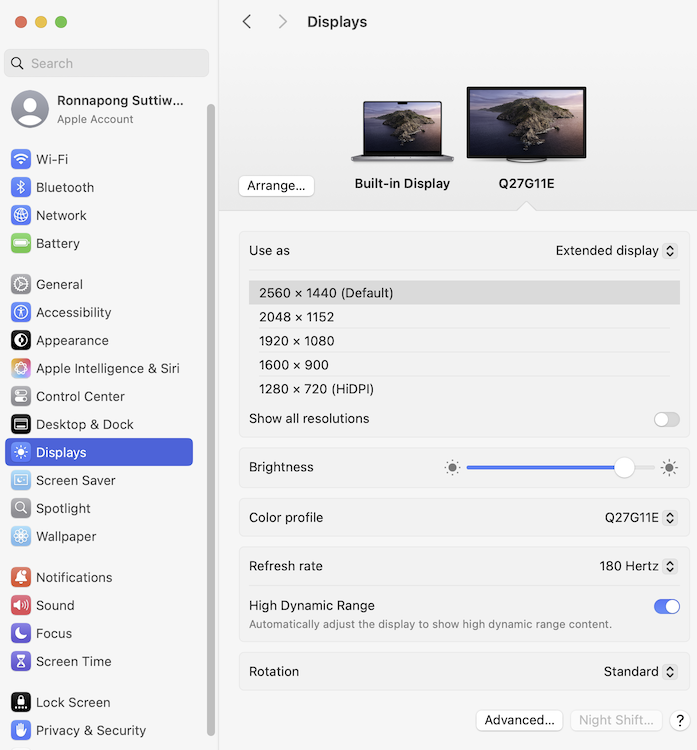Open Focus settings label

[x=54, y=633]
